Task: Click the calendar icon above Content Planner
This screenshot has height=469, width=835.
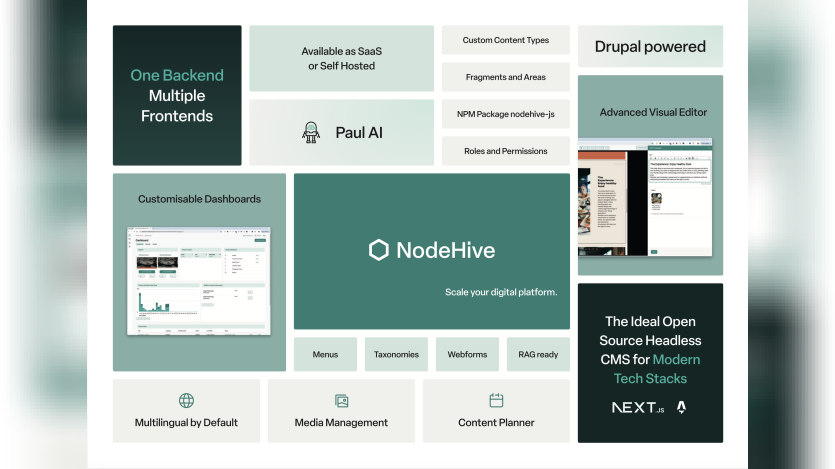Action: (496, 400)
